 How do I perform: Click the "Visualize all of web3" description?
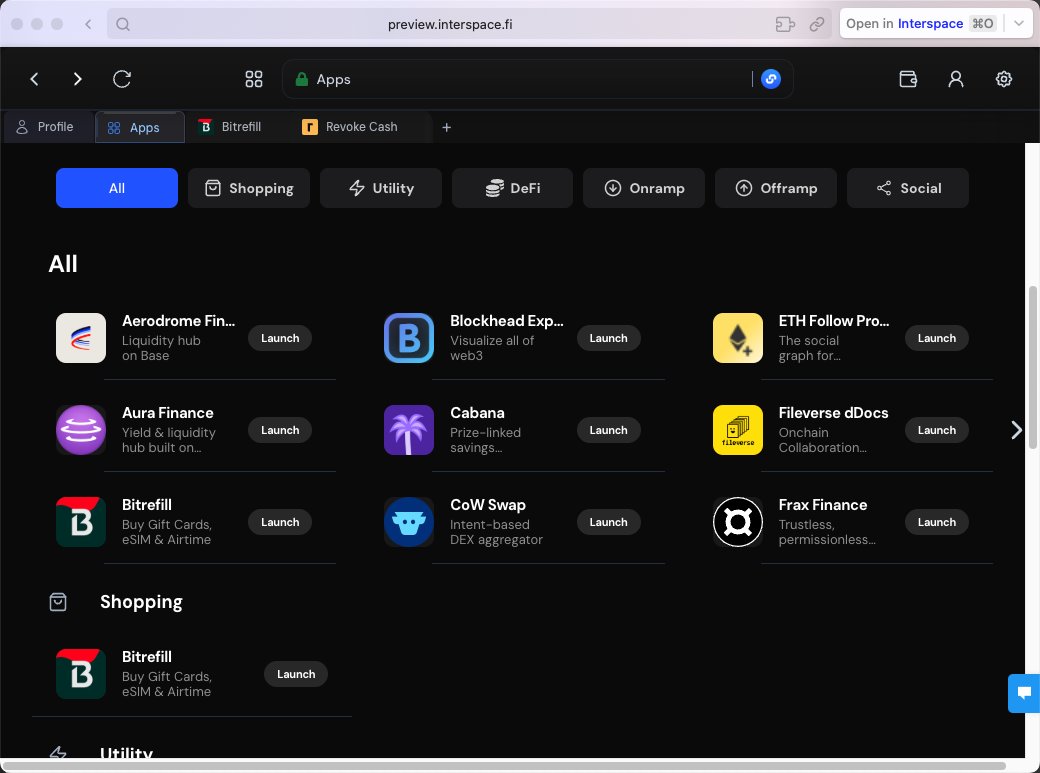(491, 348)
